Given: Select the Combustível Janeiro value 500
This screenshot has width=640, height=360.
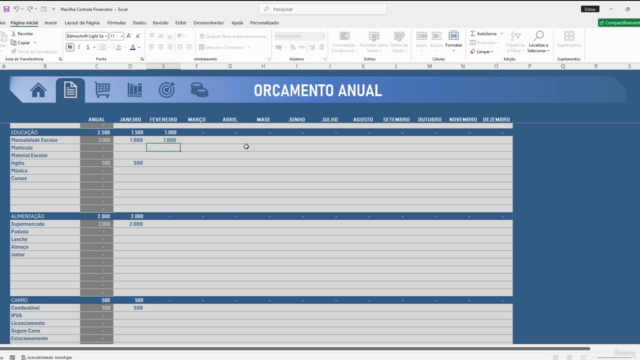Looking at the screenshot, I should click(138, 308).
